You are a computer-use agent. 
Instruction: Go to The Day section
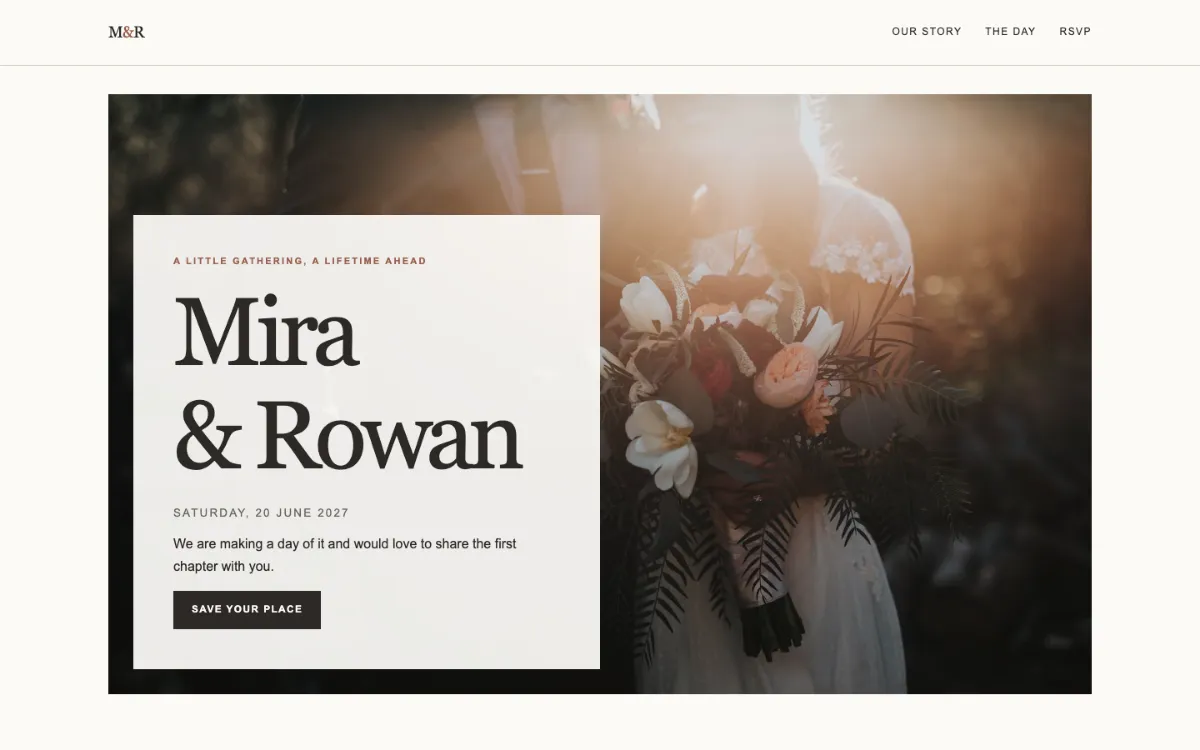pyautogui.click(x=1010, y=32)
